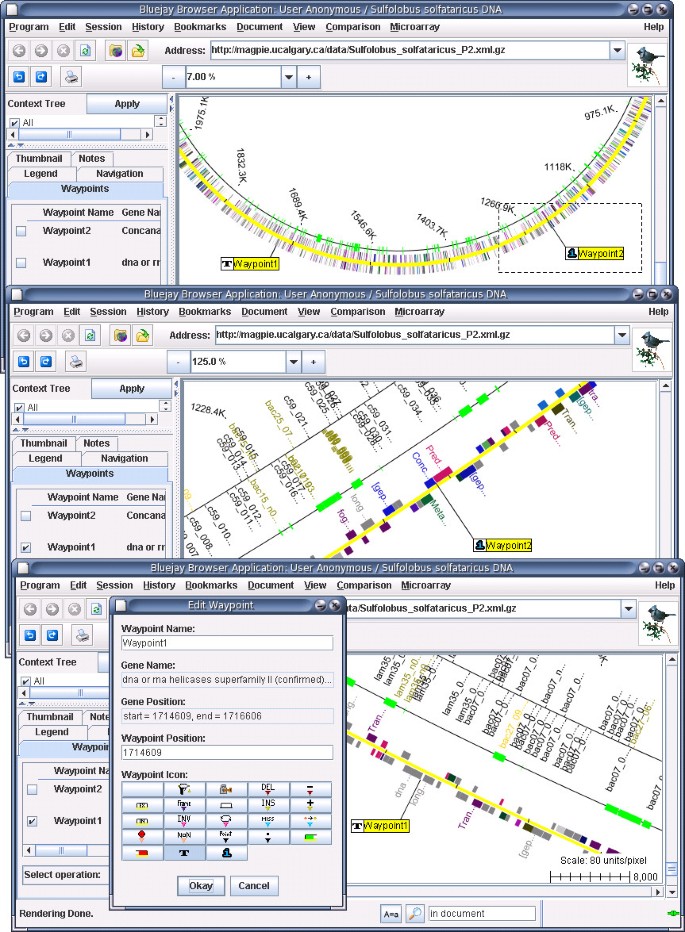Viewport: 685px width, 932px height.
Task: Open the 125.0 % zoom level dropdown
Action: [x=294, y=361]
